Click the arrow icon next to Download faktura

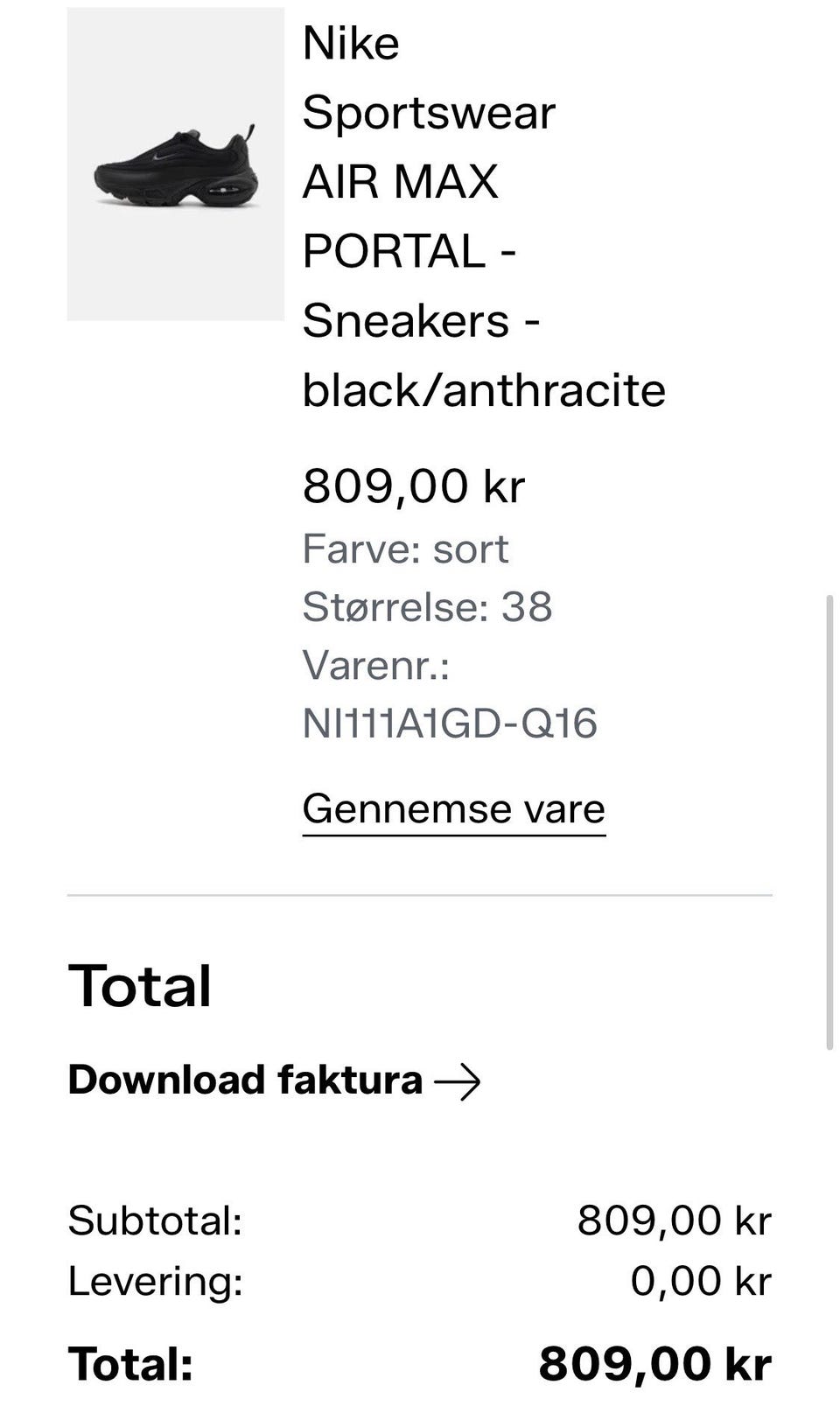pyautogui.click(x=458, y=1082)
